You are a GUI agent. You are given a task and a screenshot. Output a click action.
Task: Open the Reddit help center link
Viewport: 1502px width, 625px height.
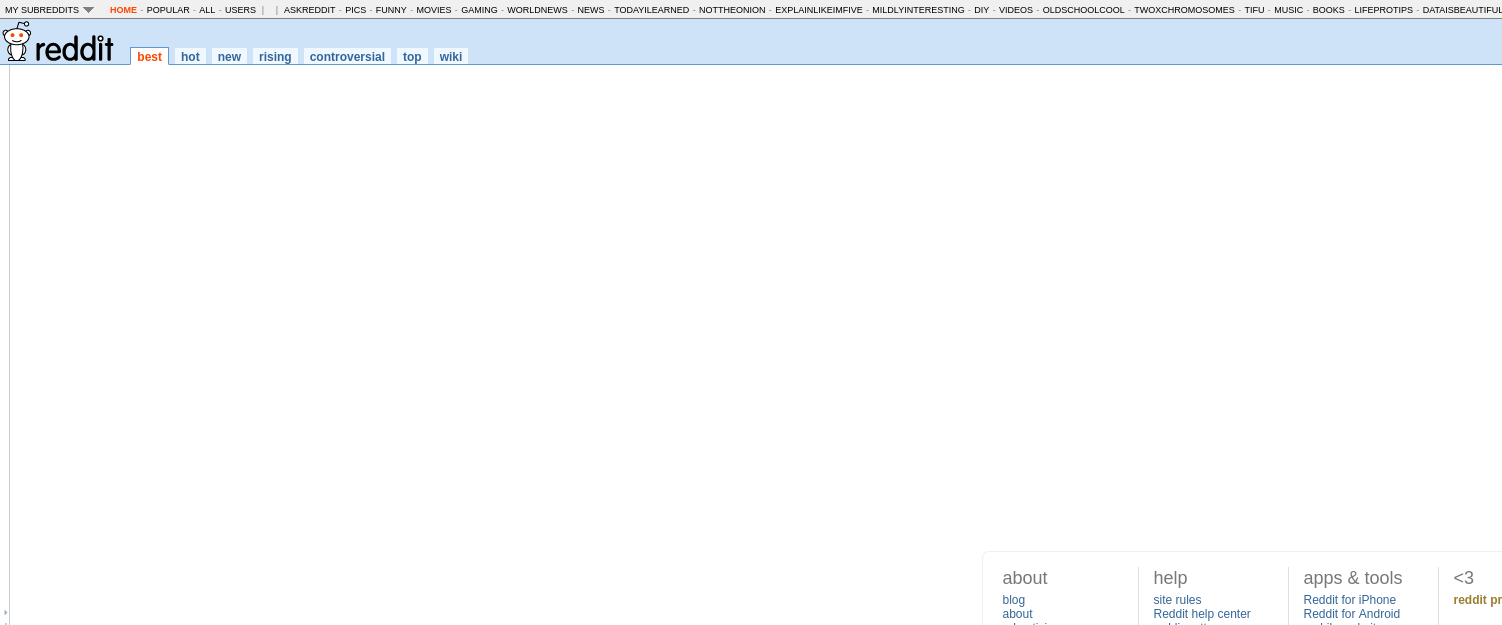click(1202, 614)
